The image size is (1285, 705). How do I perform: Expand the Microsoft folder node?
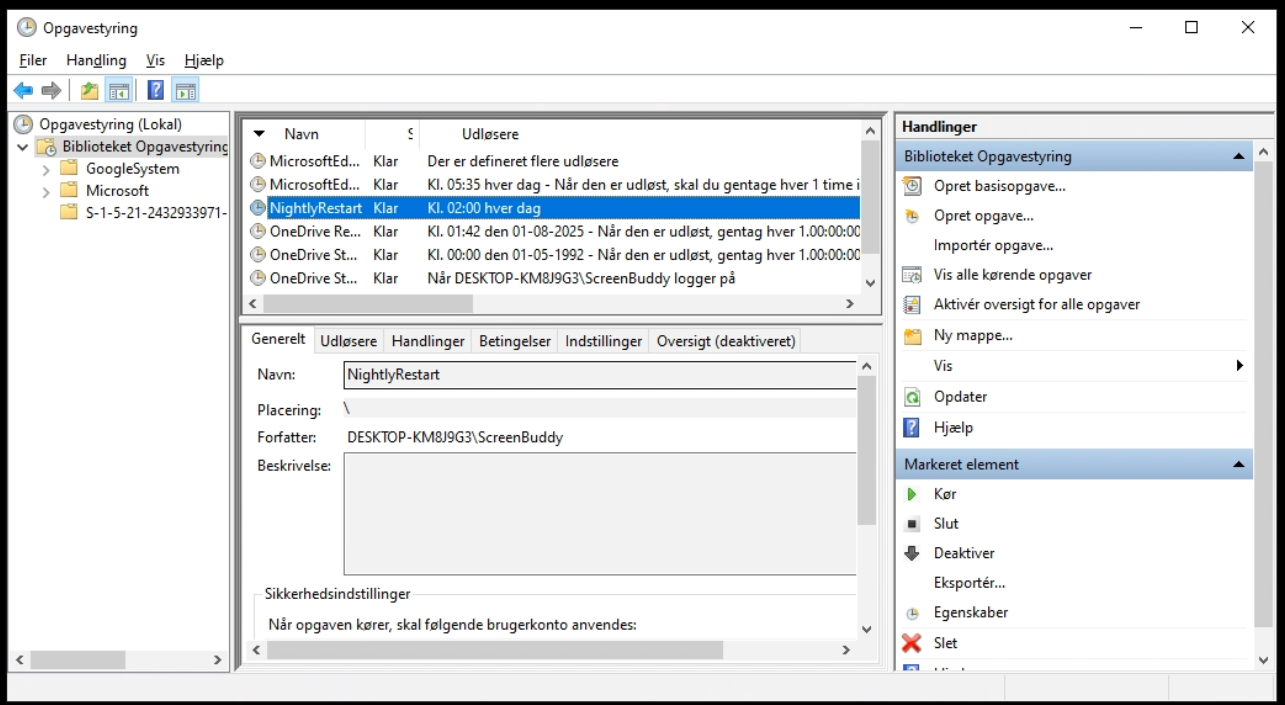pyautogui.click(x=46, y=191)
